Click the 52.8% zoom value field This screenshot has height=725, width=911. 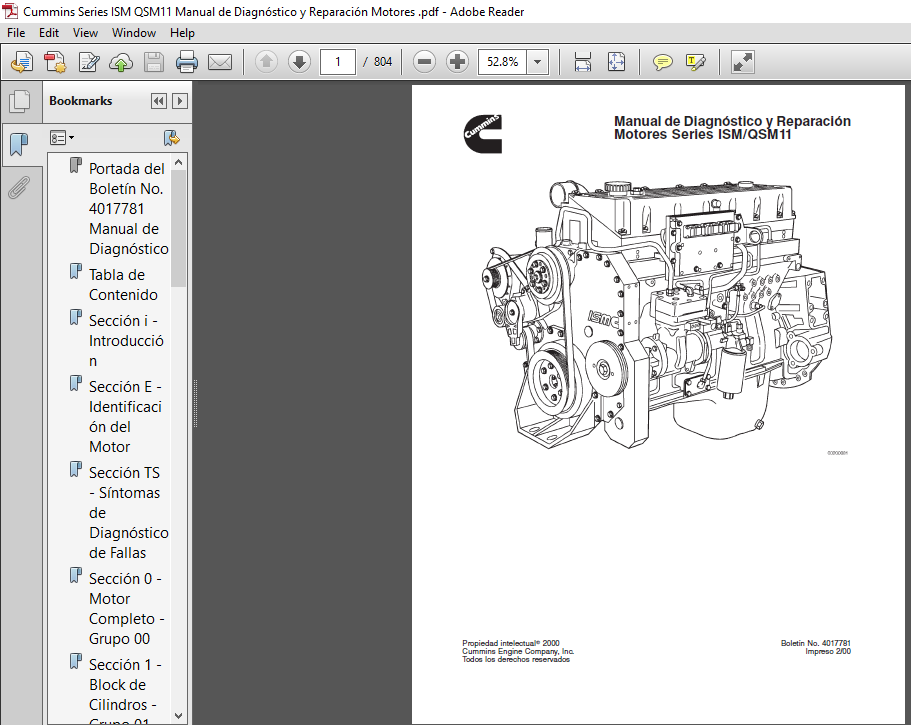(x=502, y=62)
